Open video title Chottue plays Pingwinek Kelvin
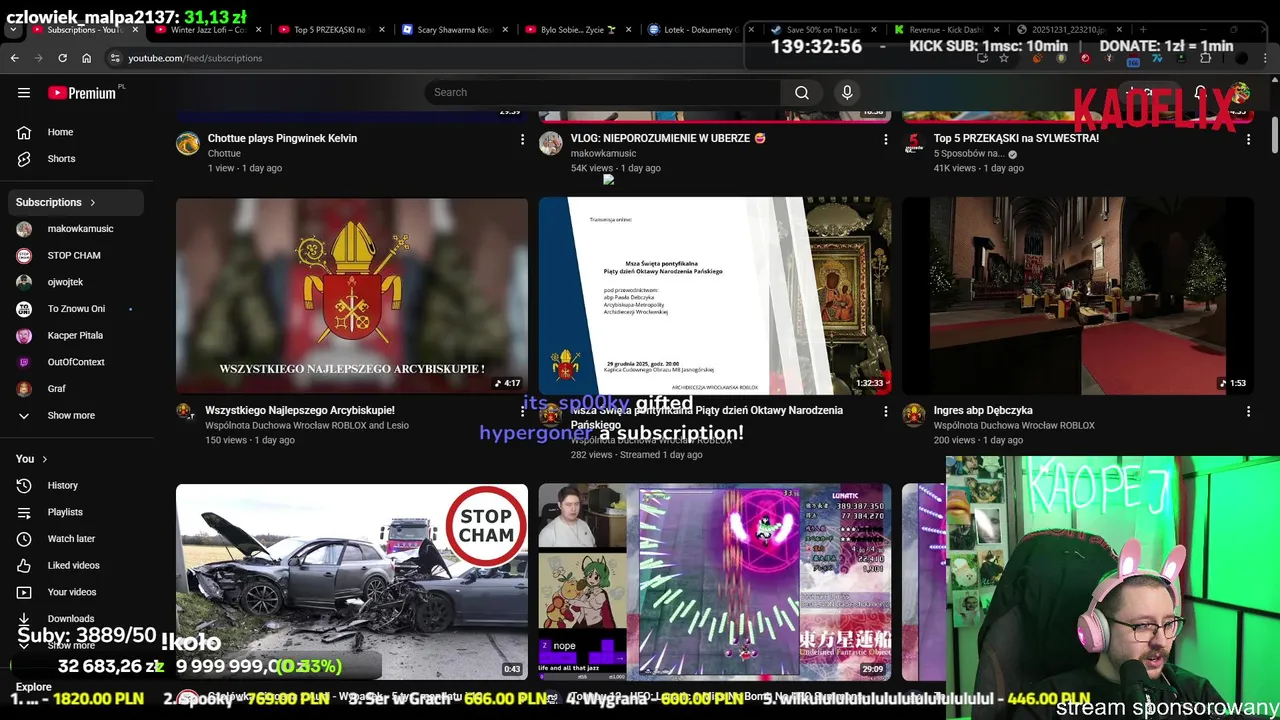Image resolution: width=1280 pixels, height=720 pixels. tap(282, 138)
